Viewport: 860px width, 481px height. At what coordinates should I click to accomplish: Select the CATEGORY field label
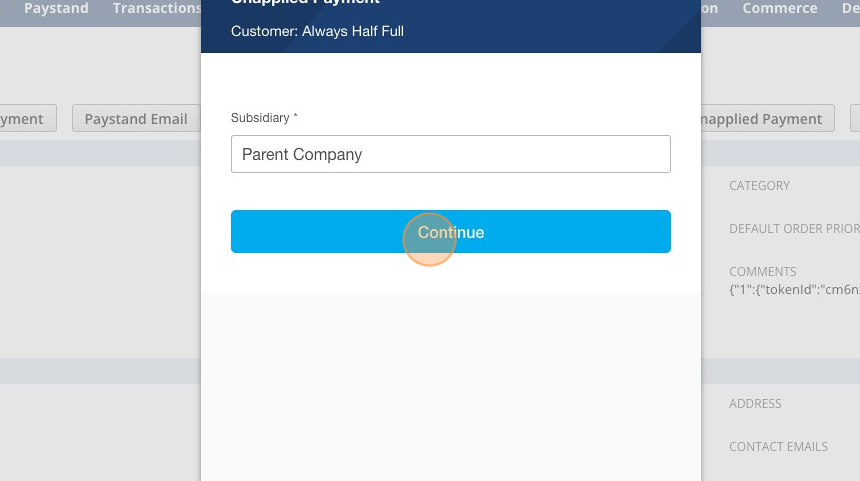click(x=759, y=185)
